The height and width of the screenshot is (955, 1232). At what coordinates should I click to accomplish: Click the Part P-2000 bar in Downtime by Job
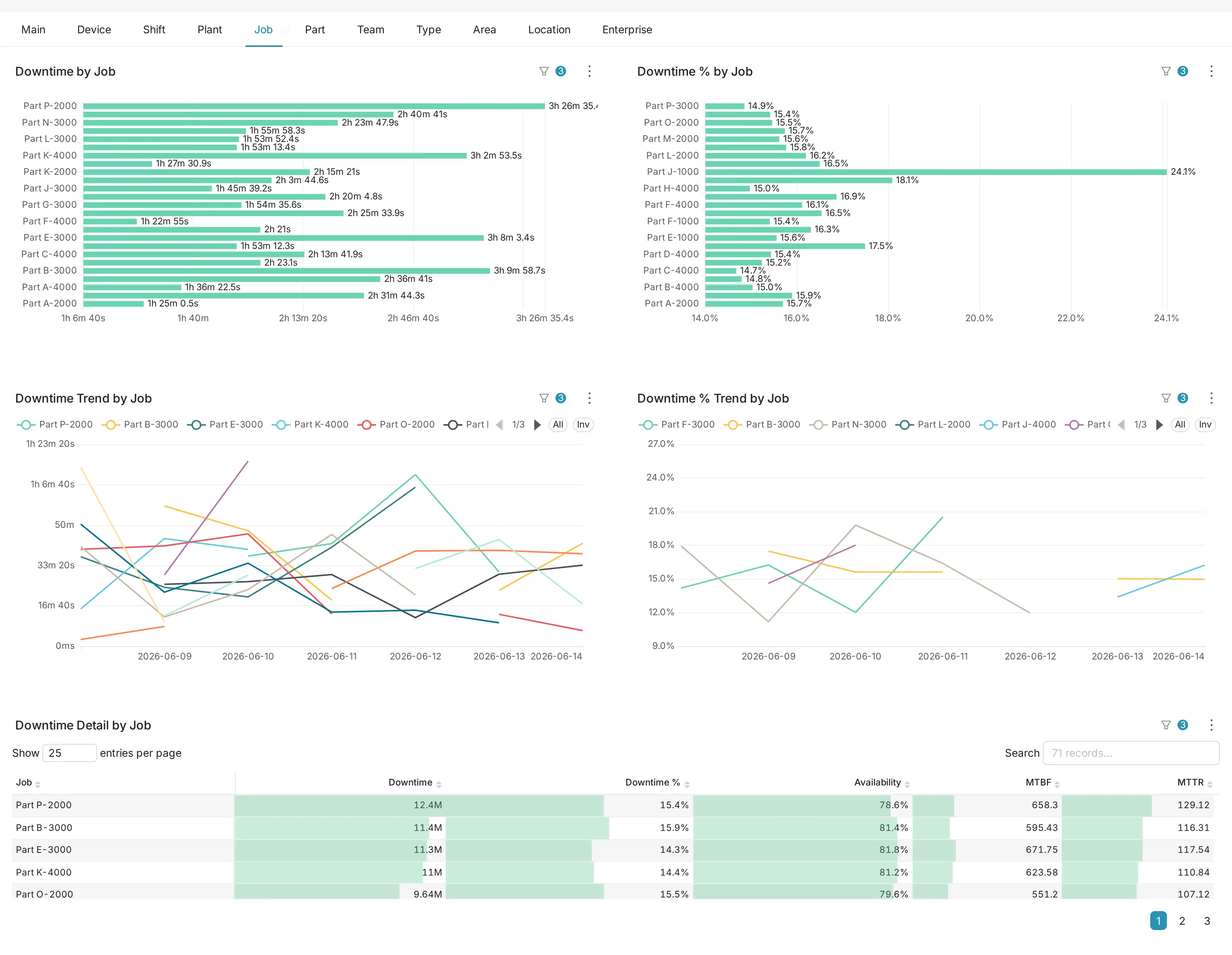click(314, 106)
